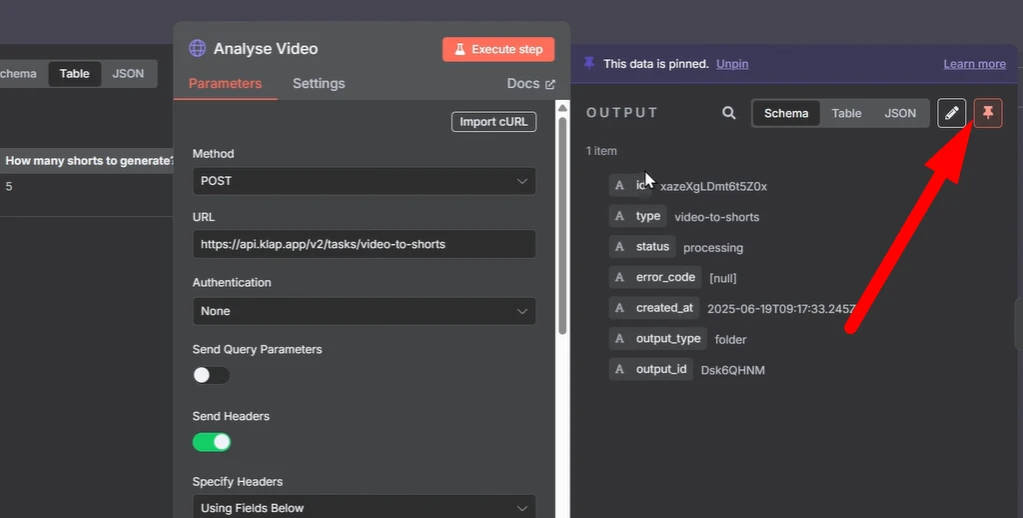This screenshot has width=1023, height=518.
Task: Click the Execute step button
Action: [x=498, y=50]
